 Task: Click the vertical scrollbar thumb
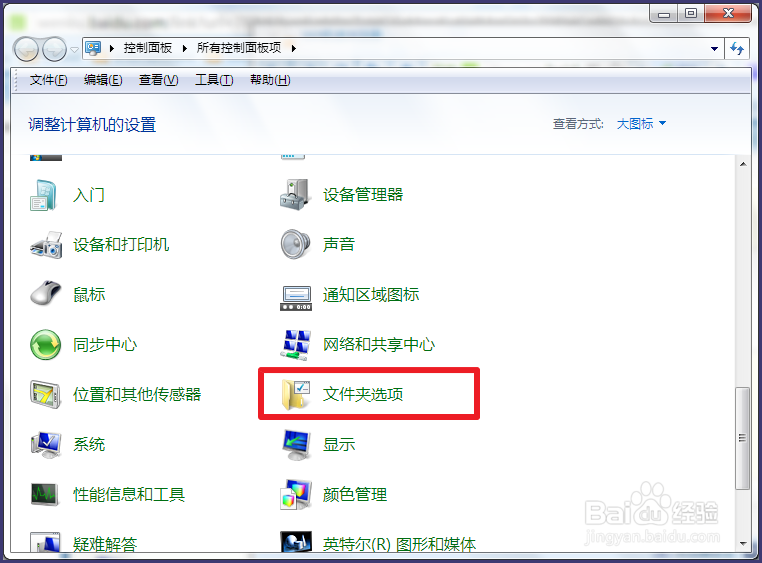point(743,438)
